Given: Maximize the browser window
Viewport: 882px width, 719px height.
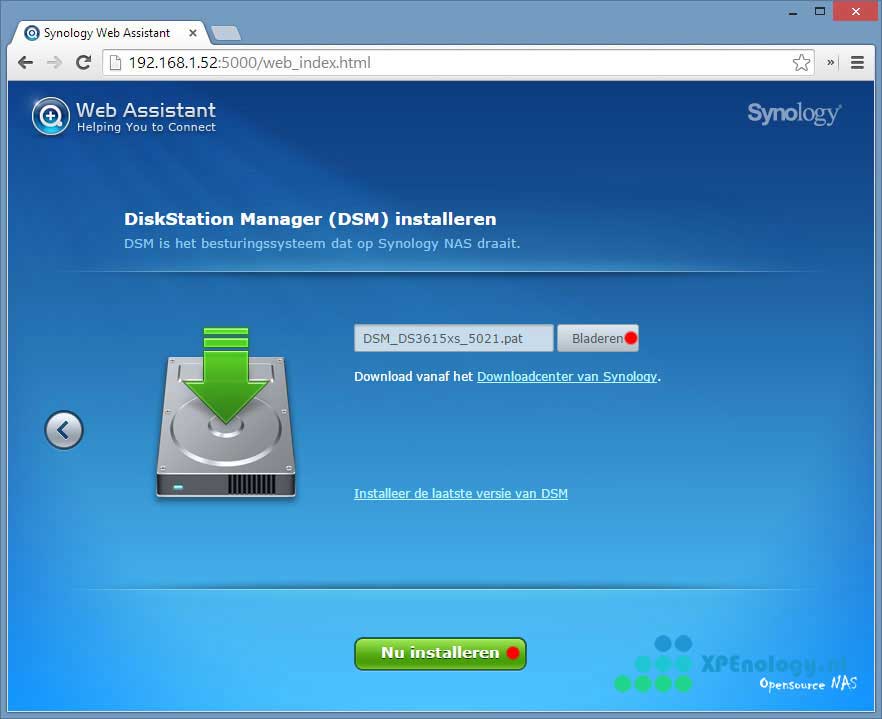Looking at the screenshot, I should tap(821, 11).
